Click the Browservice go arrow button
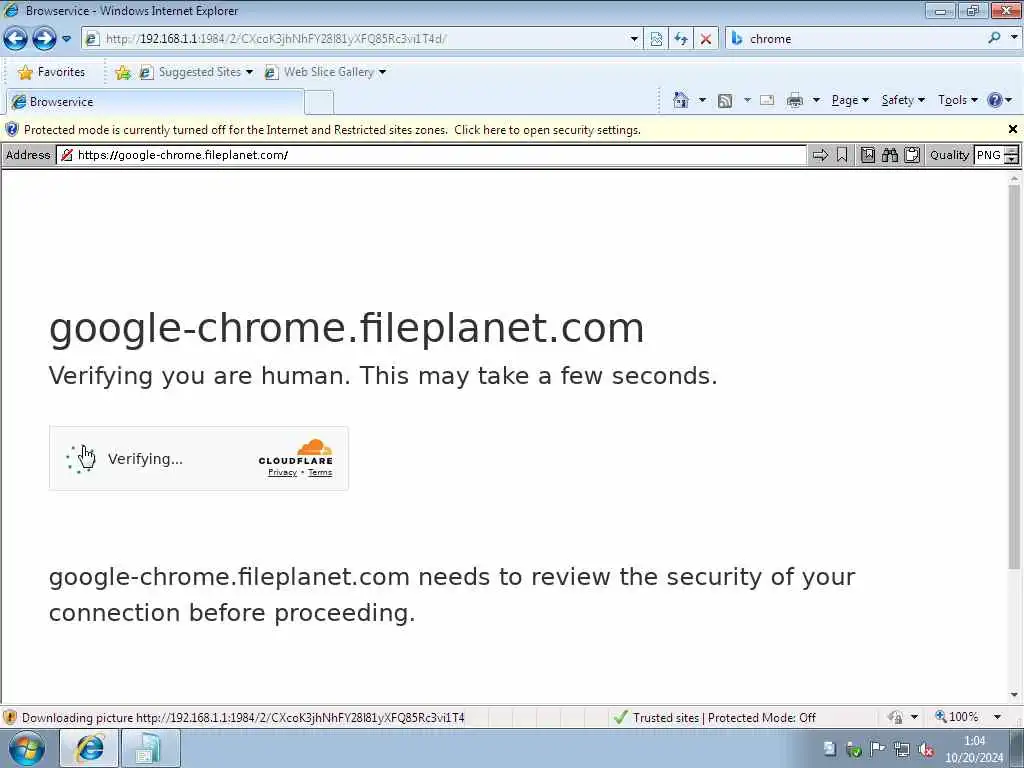Viewport: 1024px width, 768px height. click(x=820, y=155)
